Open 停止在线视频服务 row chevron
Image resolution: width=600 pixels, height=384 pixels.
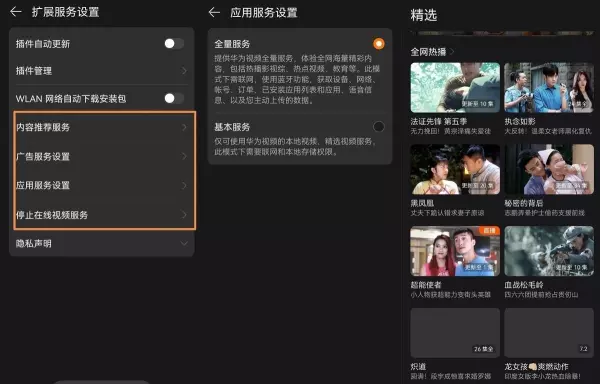(184, 215)
